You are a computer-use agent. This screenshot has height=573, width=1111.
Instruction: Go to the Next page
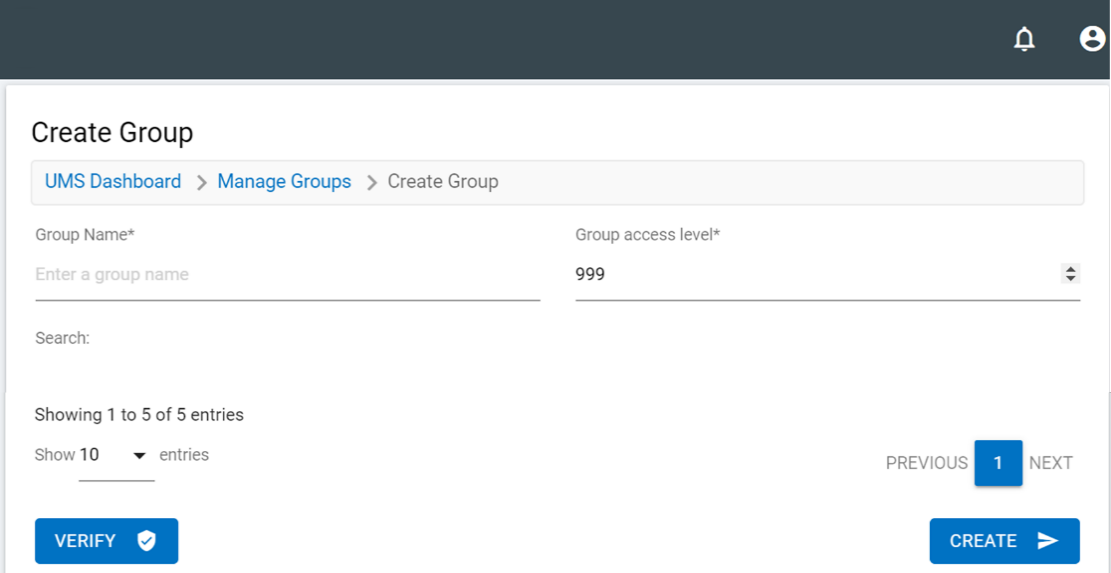point(1051,463)
